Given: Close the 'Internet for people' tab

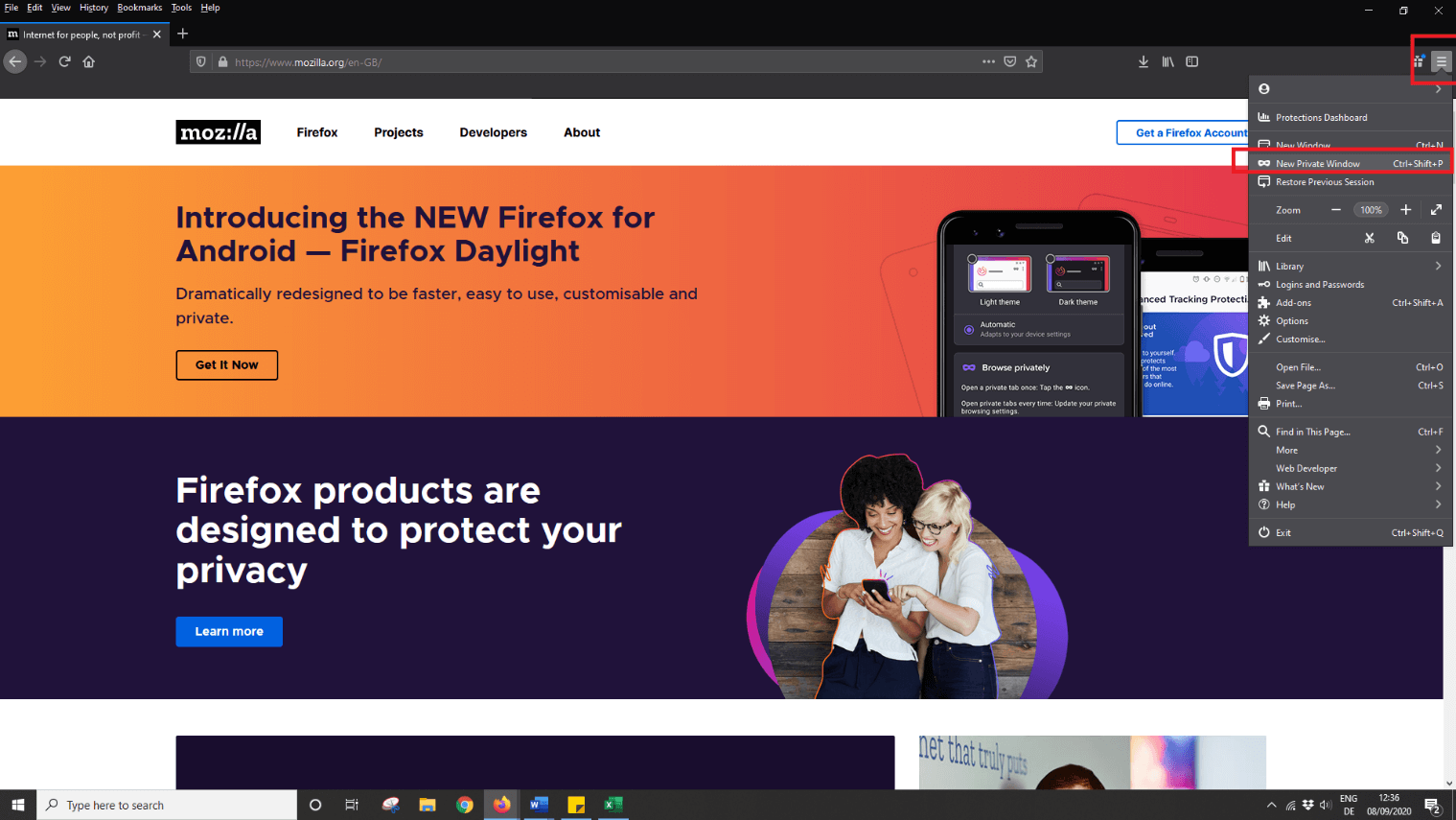Looking at the screenshot, I should tap(157, 35).
